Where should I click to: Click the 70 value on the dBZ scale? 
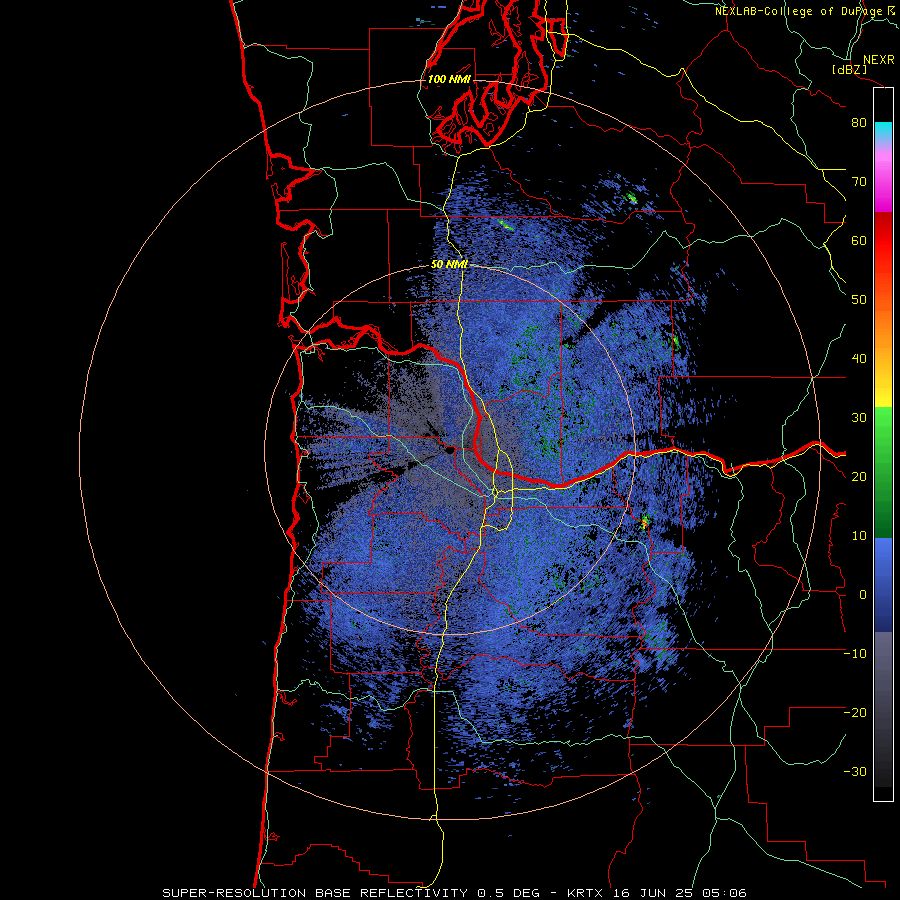tap(859, 182)
